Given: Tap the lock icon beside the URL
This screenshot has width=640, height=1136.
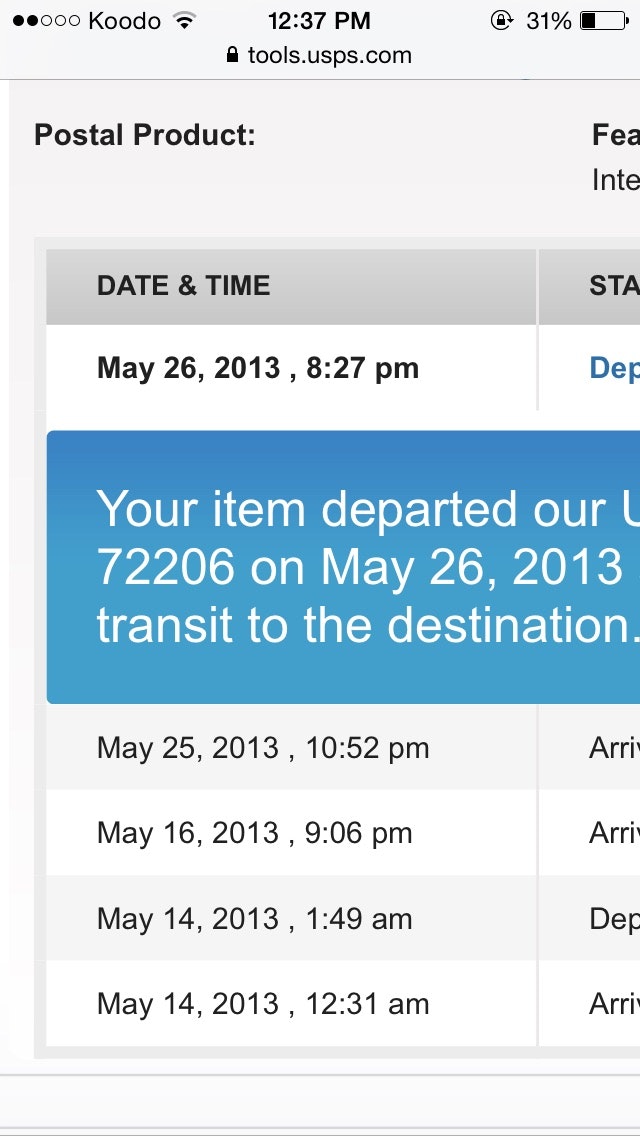Looking at the screenshot, I should [233, 55].
